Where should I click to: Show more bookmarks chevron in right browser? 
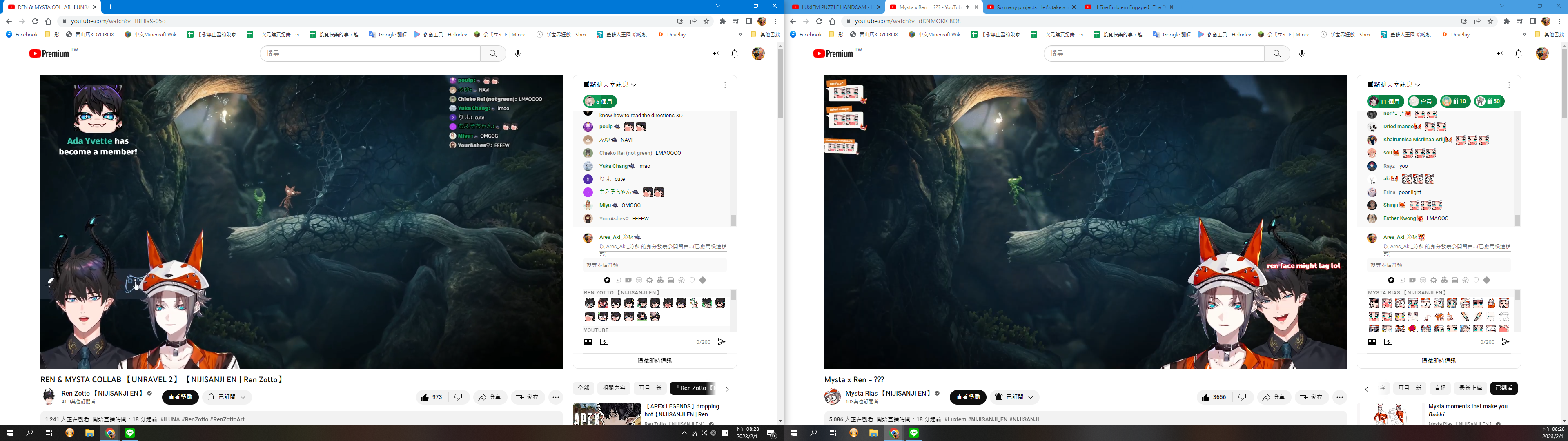pyautogui.click(x=1524, y=35)
